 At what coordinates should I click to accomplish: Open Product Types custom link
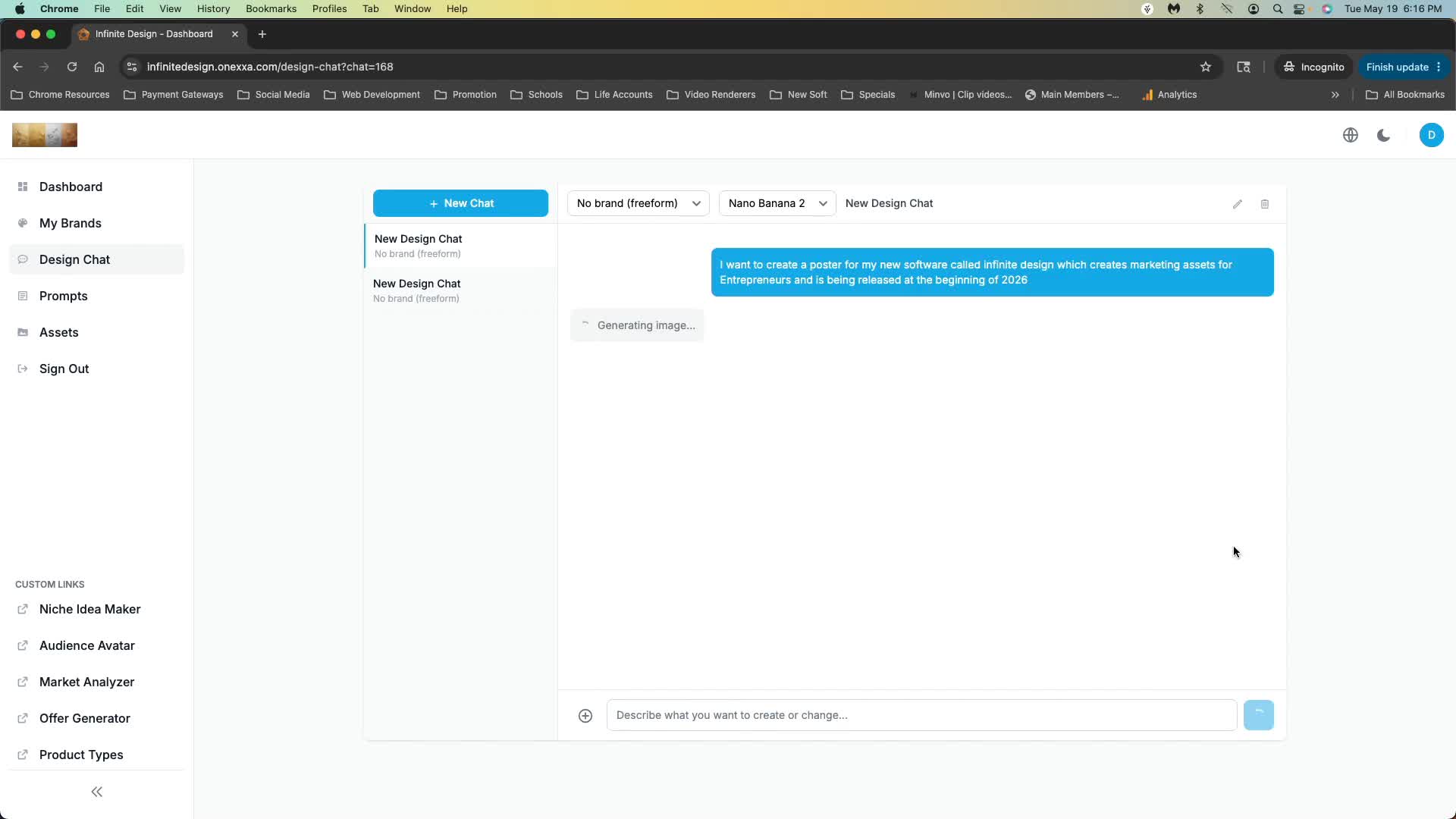pyautogui.click(x=96, y=755)
